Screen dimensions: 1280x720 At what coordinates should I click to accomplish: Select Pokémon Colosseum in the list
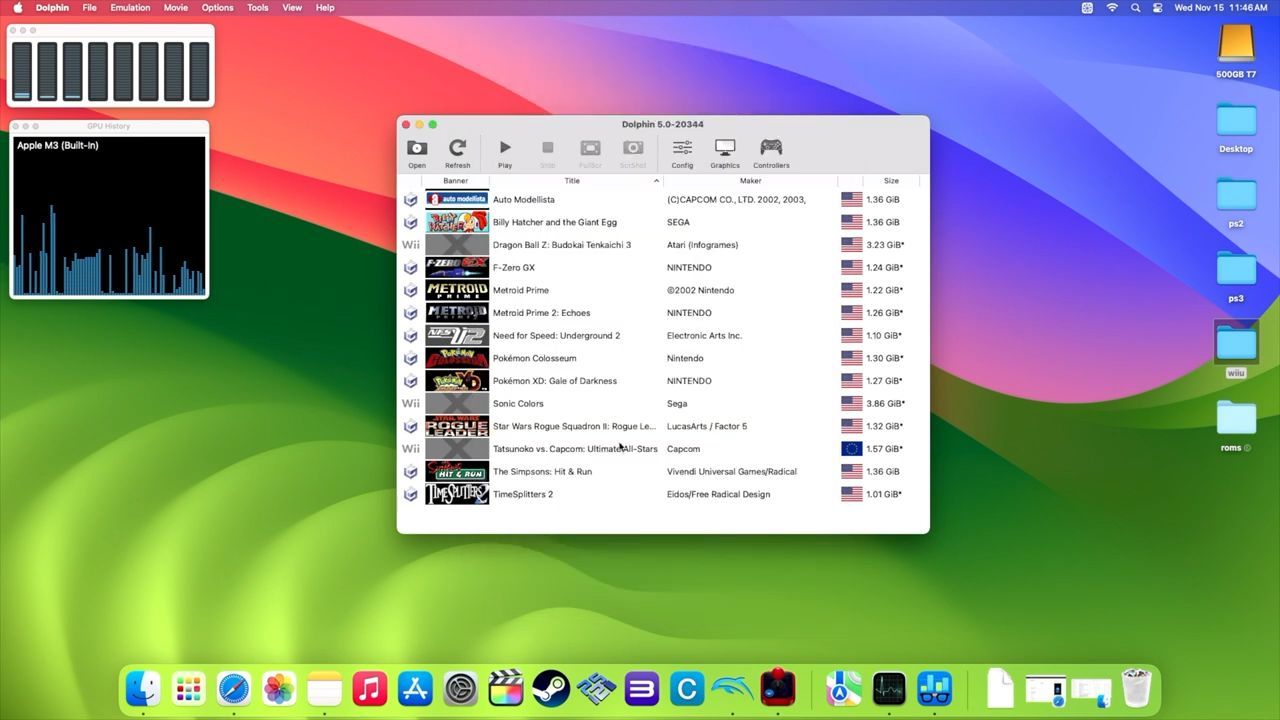(x=534, y=358)
